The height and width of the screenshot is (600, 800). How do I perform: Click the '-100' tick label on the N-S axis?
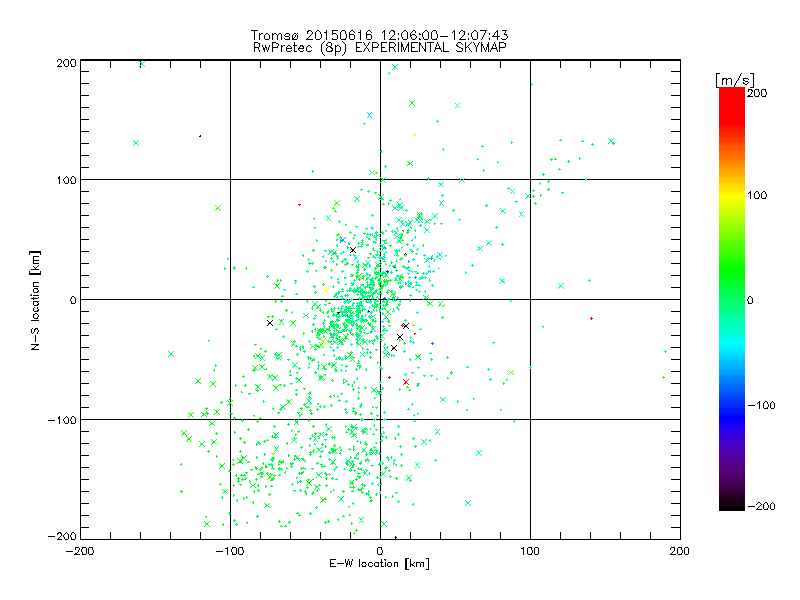pyautogui.click(x=62, y=420)
